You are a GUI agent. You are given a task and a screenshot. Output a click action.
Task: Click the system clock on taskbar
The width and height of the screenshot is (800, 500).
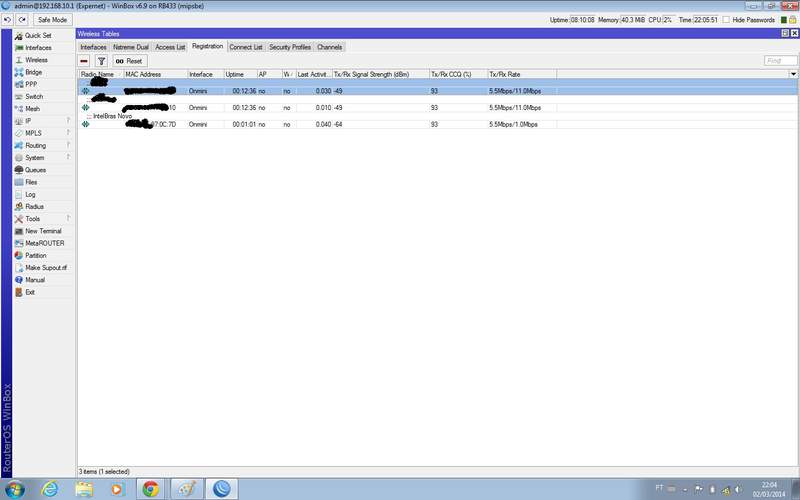click(x=769, y=489)
